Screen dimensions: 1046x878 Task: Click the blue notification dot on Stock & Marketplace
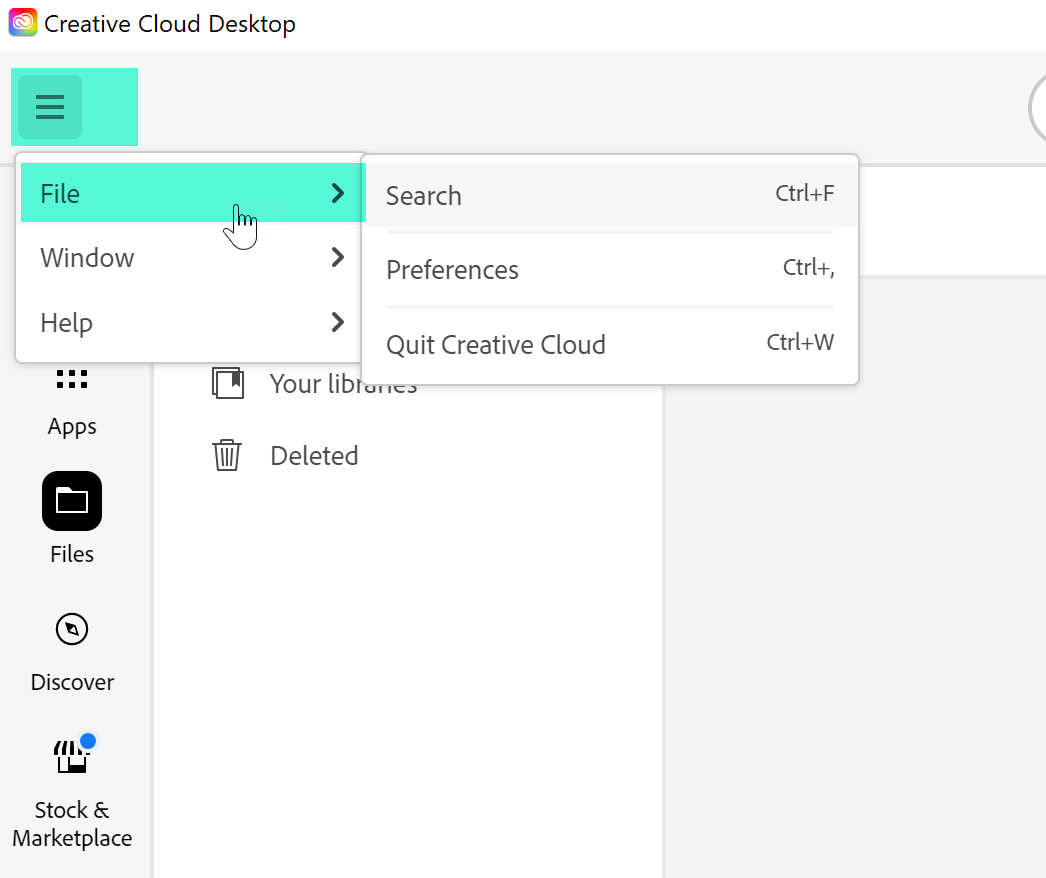[x=89, y=741]
